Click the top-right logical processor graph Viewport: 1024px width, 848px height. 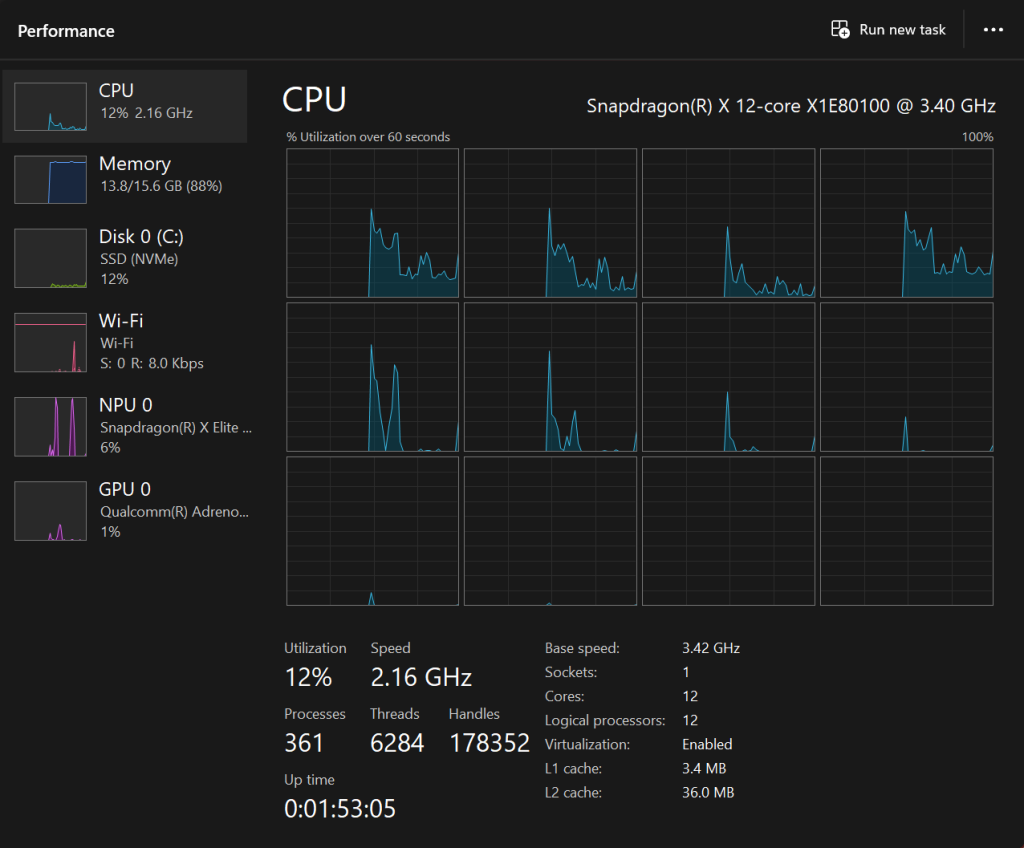click(x=906, y=223)
